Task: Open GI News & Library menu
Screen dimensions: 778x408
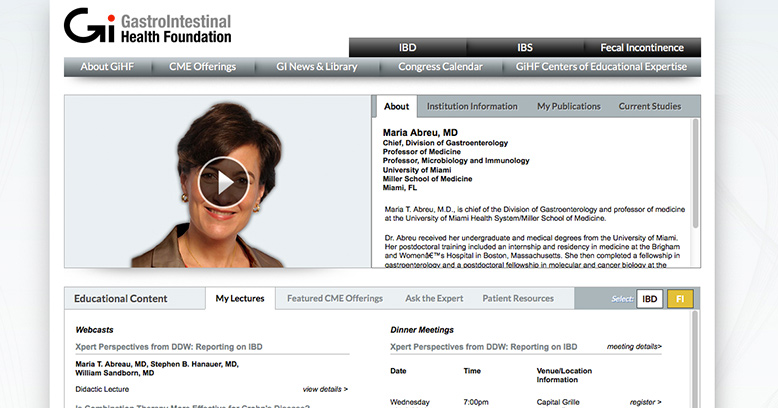Action: 316,67
